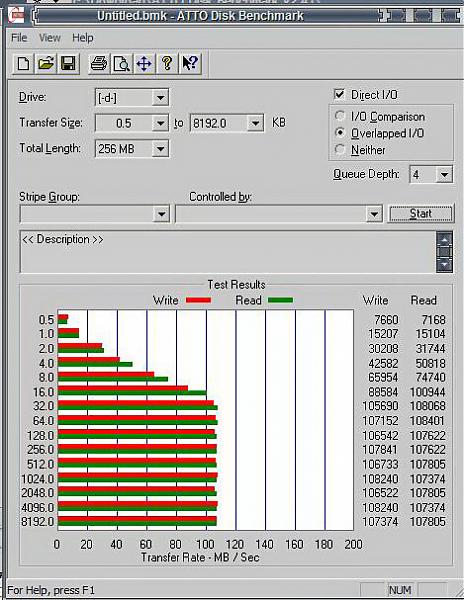Expand the Stripe Group dropdown
464x600 pixels.
[x=161, y=214]
